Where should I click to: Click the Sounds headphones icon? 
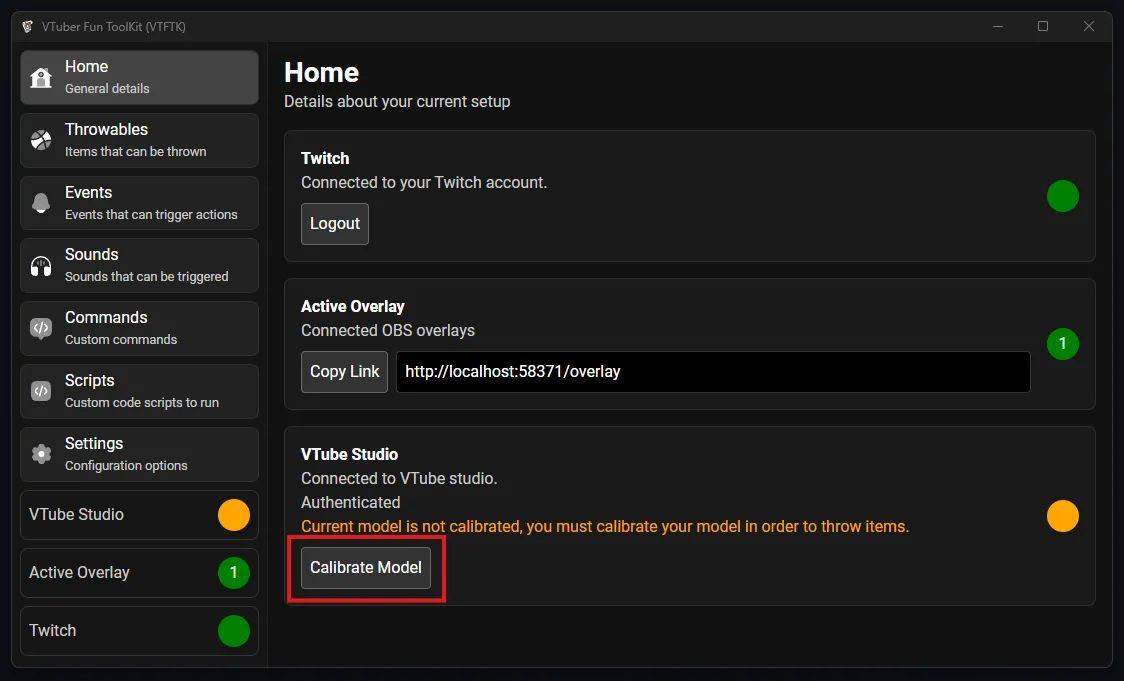point(41,266)
